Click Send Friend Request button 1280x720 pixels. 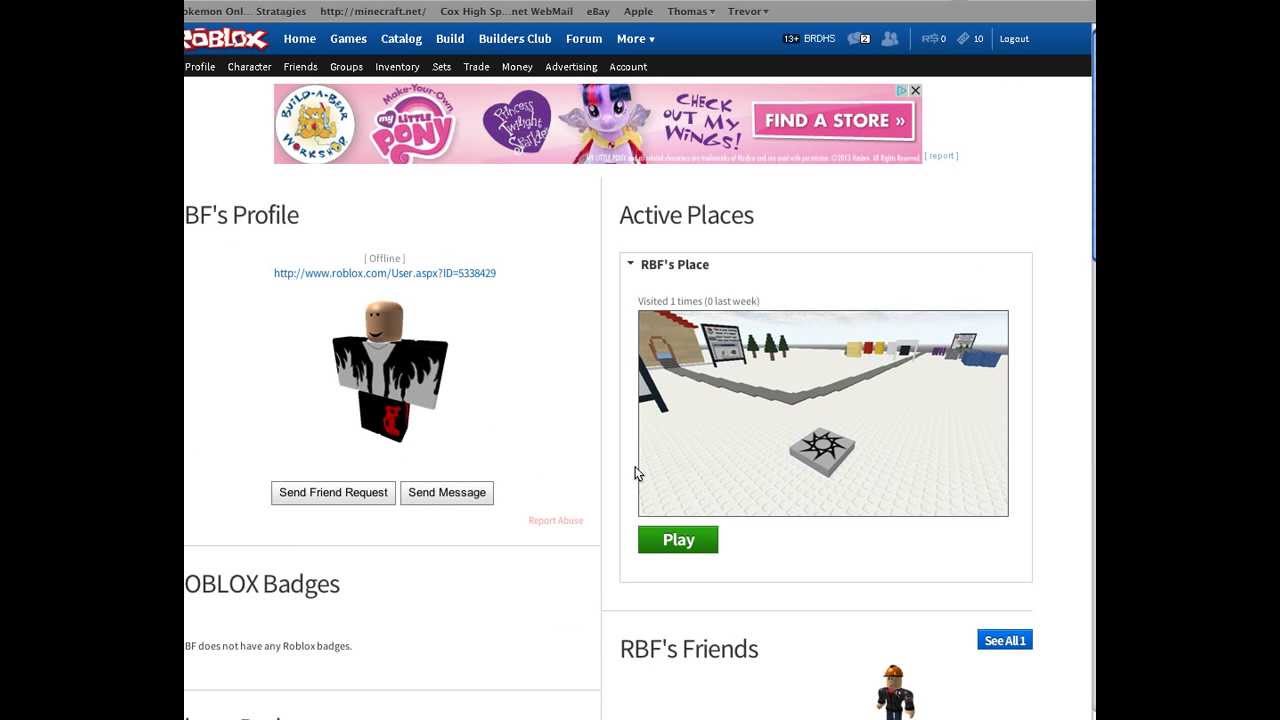[x=333, y=492]
